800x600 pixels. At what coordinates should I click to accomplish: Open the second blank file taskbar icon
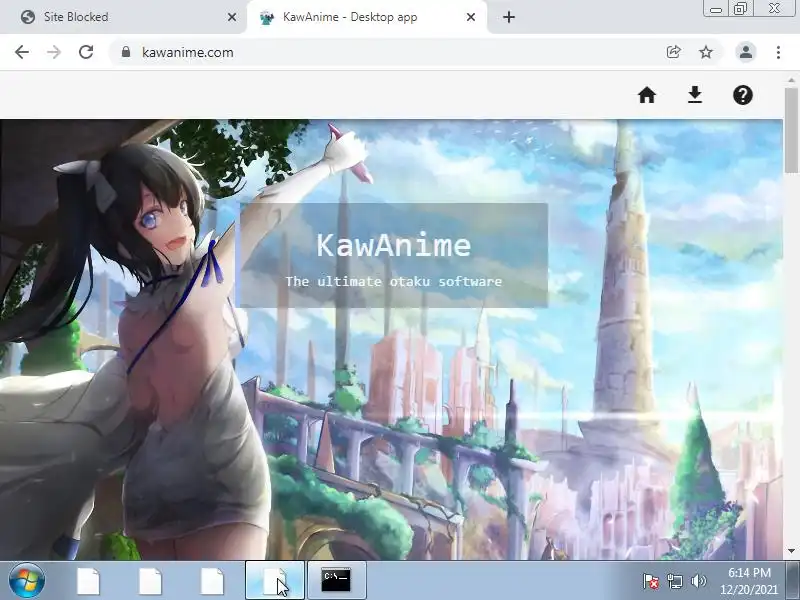coord(151,581)
